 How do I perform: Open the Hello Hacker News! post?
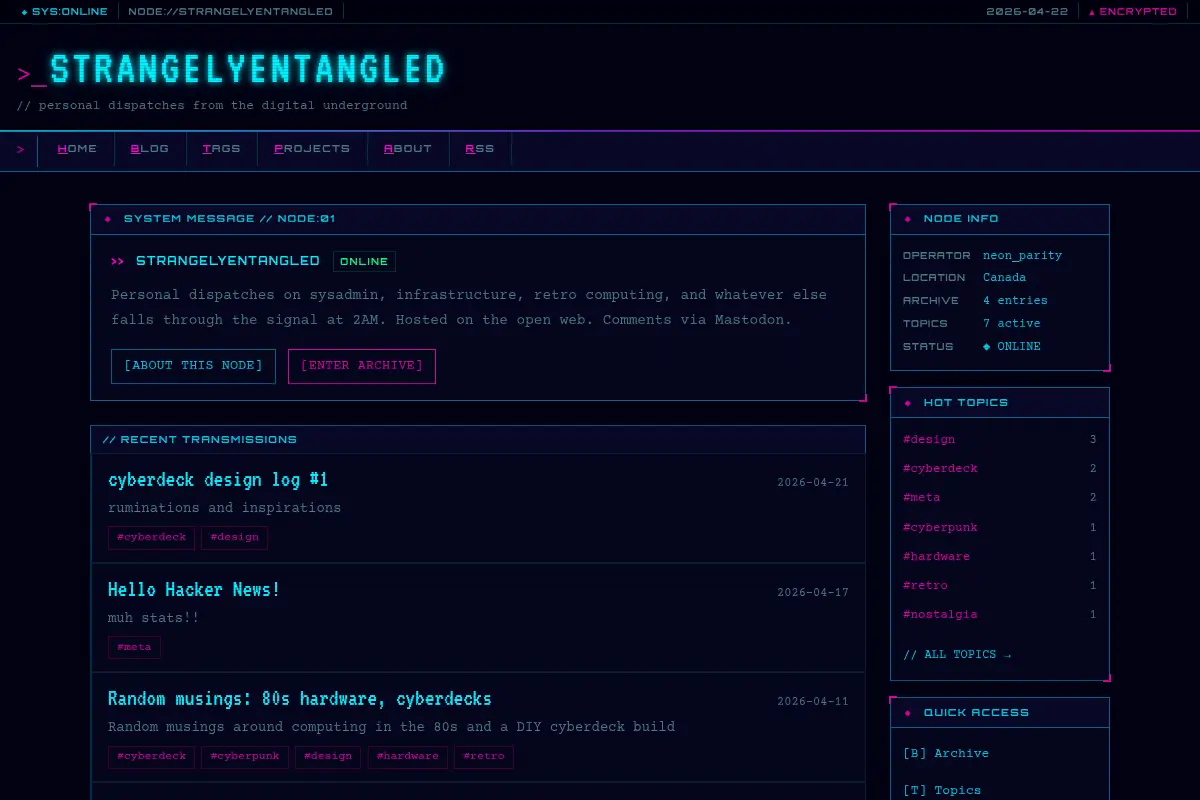194,590
